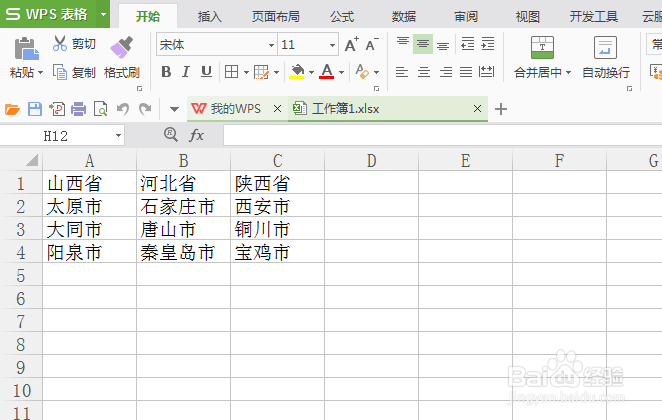Open print preview icon

pyautogui.click(x=100, y=109)
